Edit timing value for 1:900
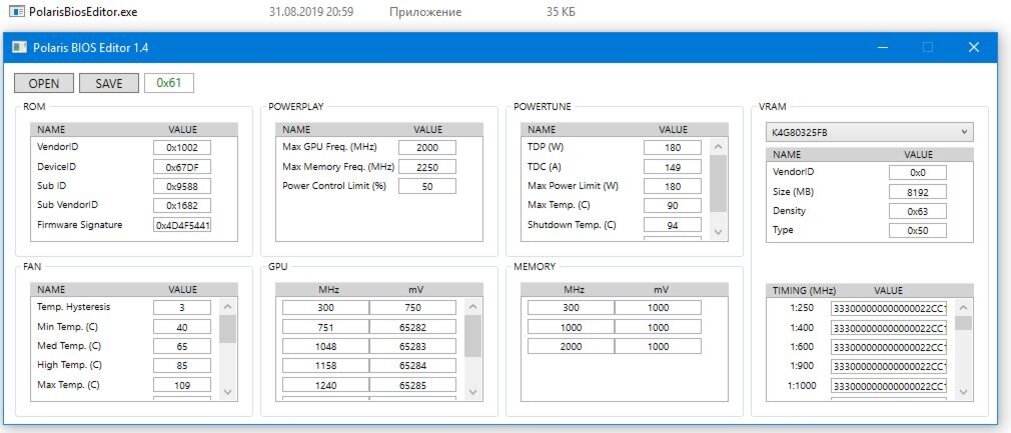The height and width of the screenshot is (433, 1011). pyautogui.click(x=888, y=366)
